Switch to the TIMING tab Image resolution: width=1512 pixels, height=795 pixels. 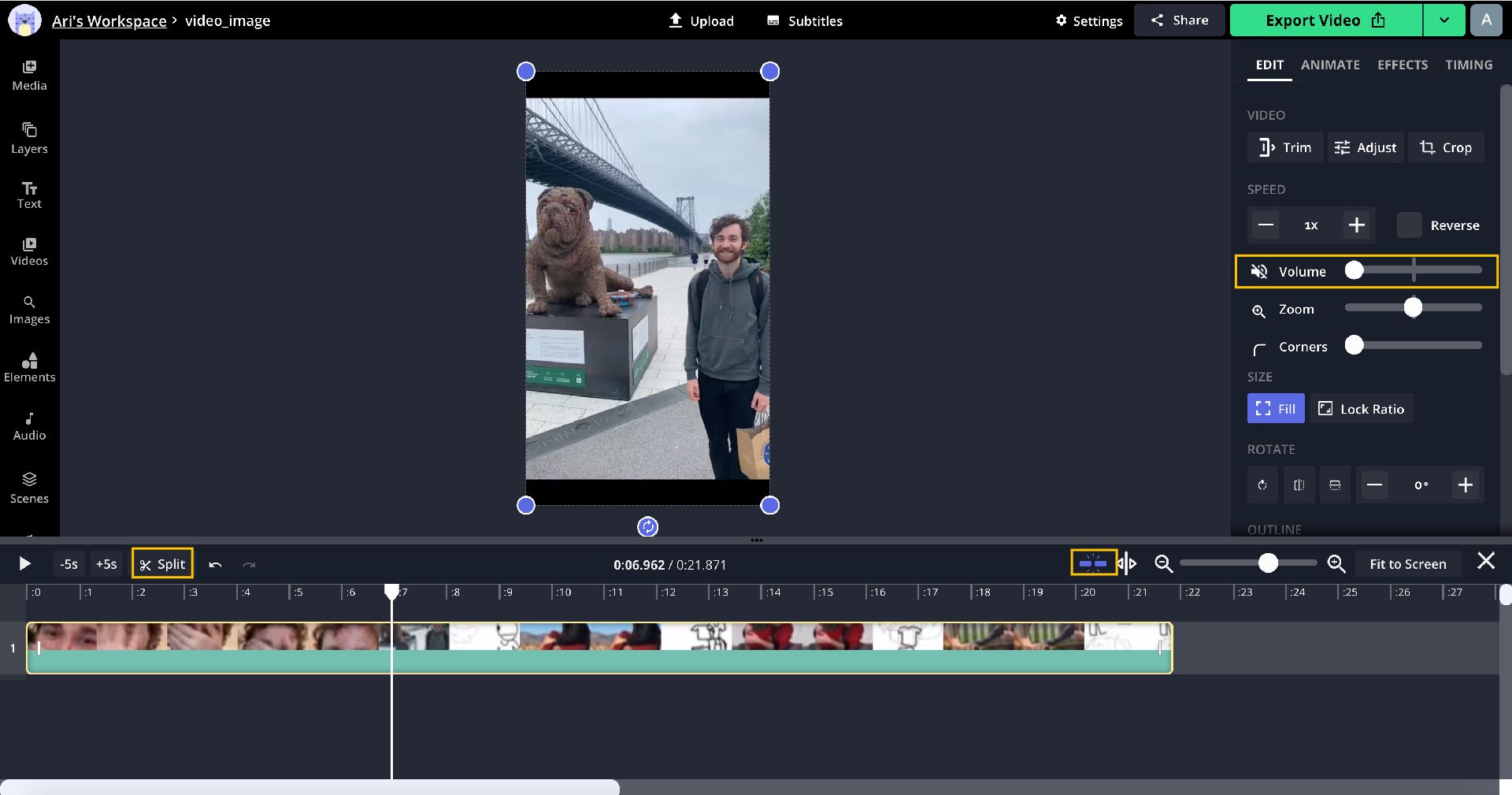[1468, 65]
